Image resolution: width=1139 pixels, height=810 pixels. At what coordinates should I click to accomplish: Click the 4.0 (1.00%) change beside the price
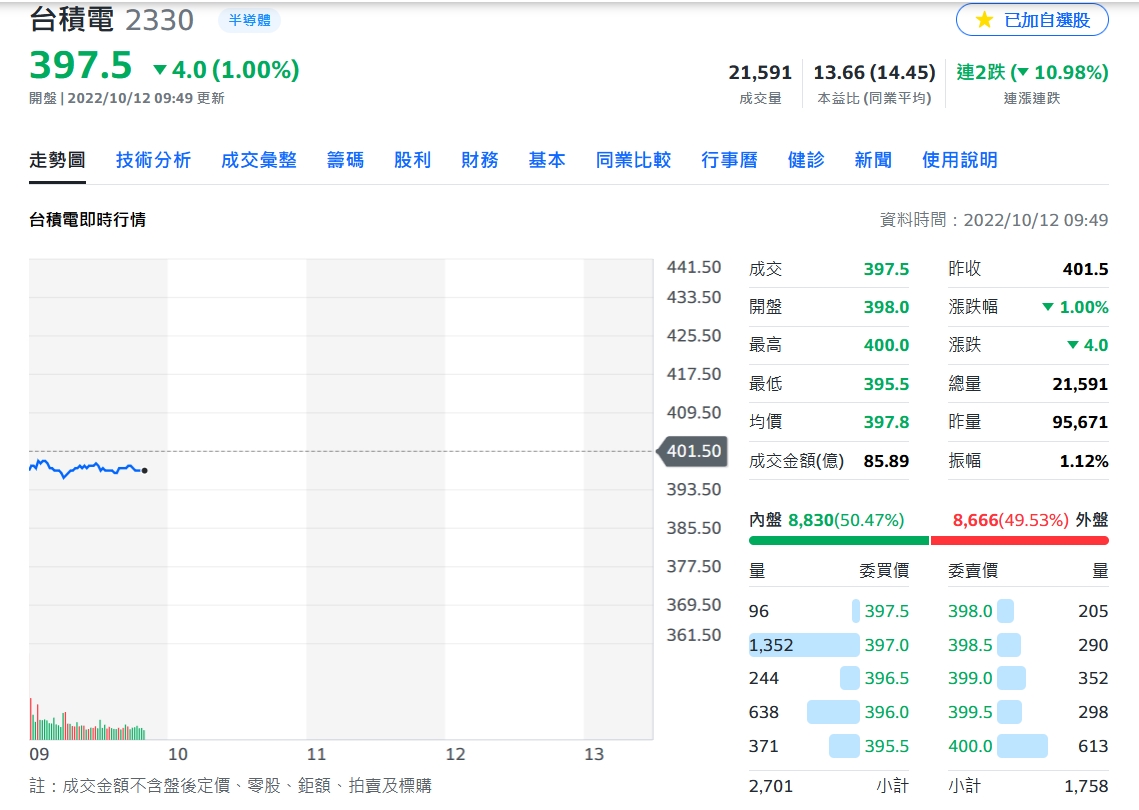click(226, 70)
